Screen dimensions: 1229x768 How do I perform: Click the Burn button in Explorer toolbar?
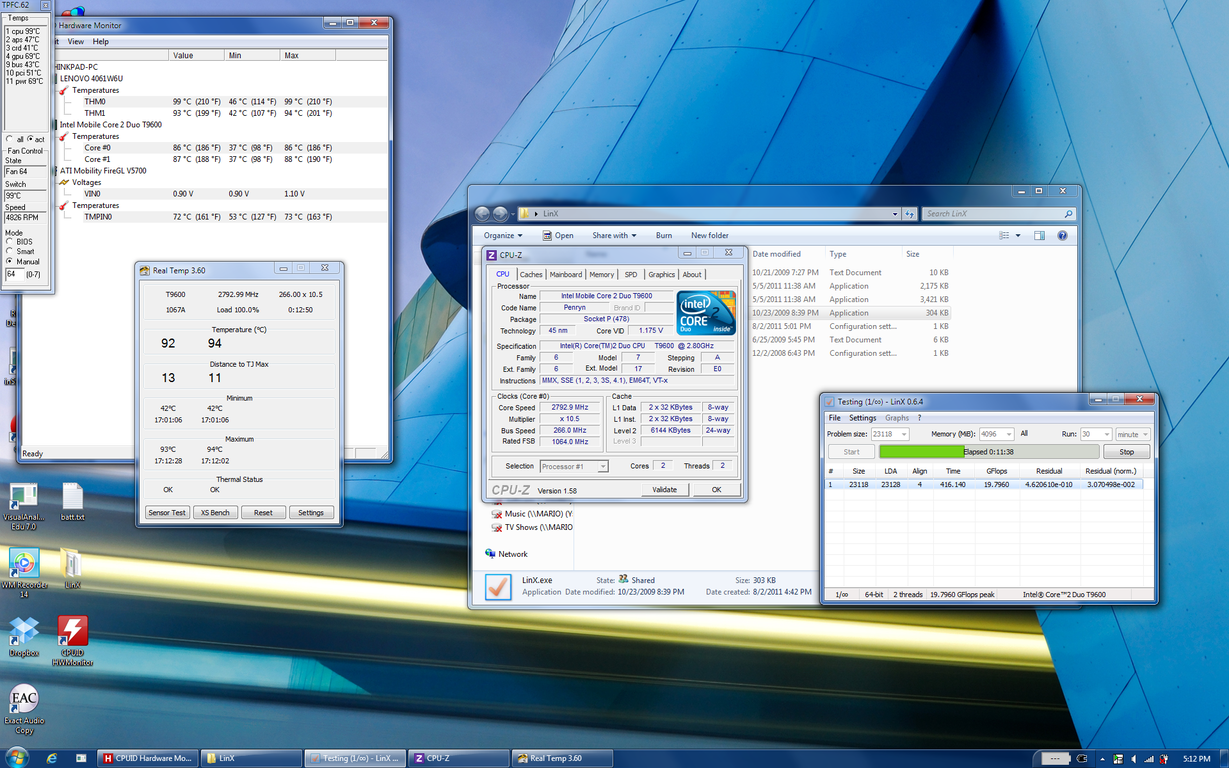664,236
